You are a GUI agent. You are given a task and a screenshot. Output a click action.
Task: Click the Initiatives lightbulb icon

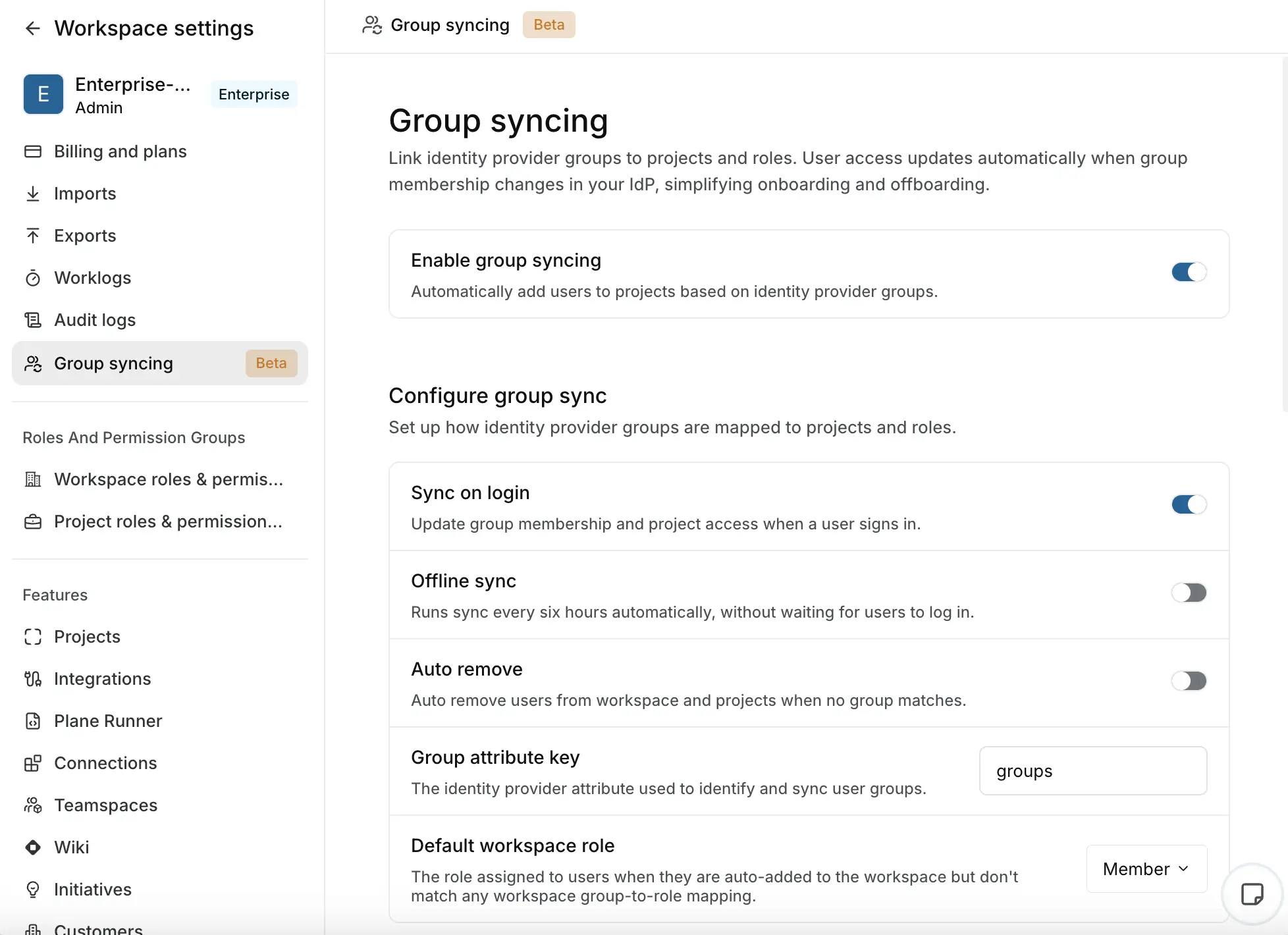click(33, 890)
